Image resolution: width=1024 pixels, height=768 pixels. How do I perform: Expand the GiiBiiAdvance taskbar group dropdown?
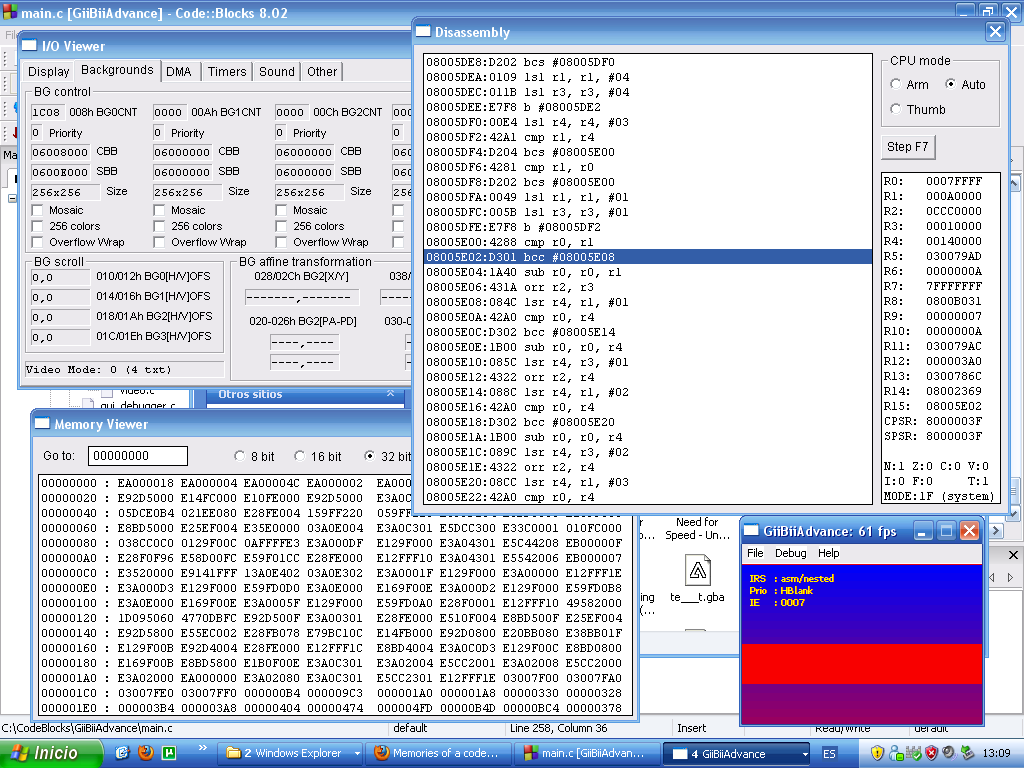803,754
